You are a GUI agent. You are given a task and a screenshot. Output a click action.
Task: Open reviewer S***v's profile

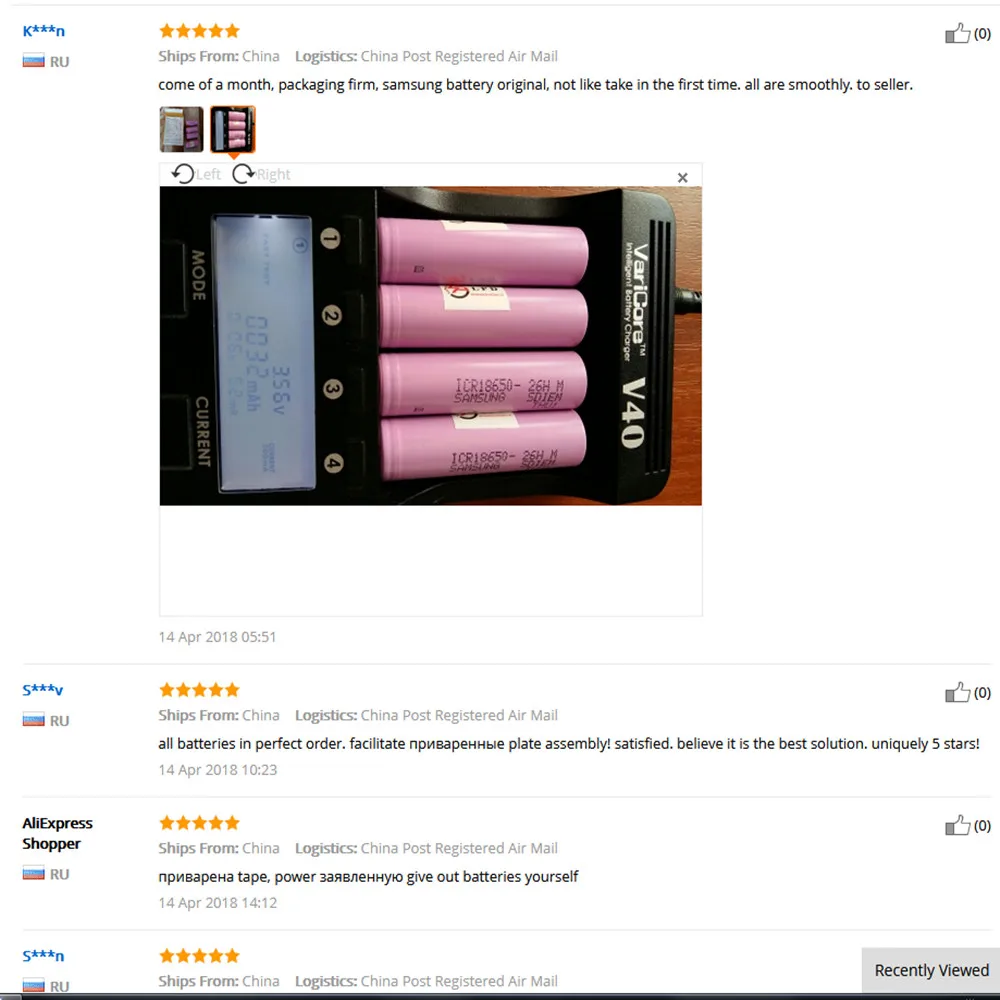click(43, 690)
